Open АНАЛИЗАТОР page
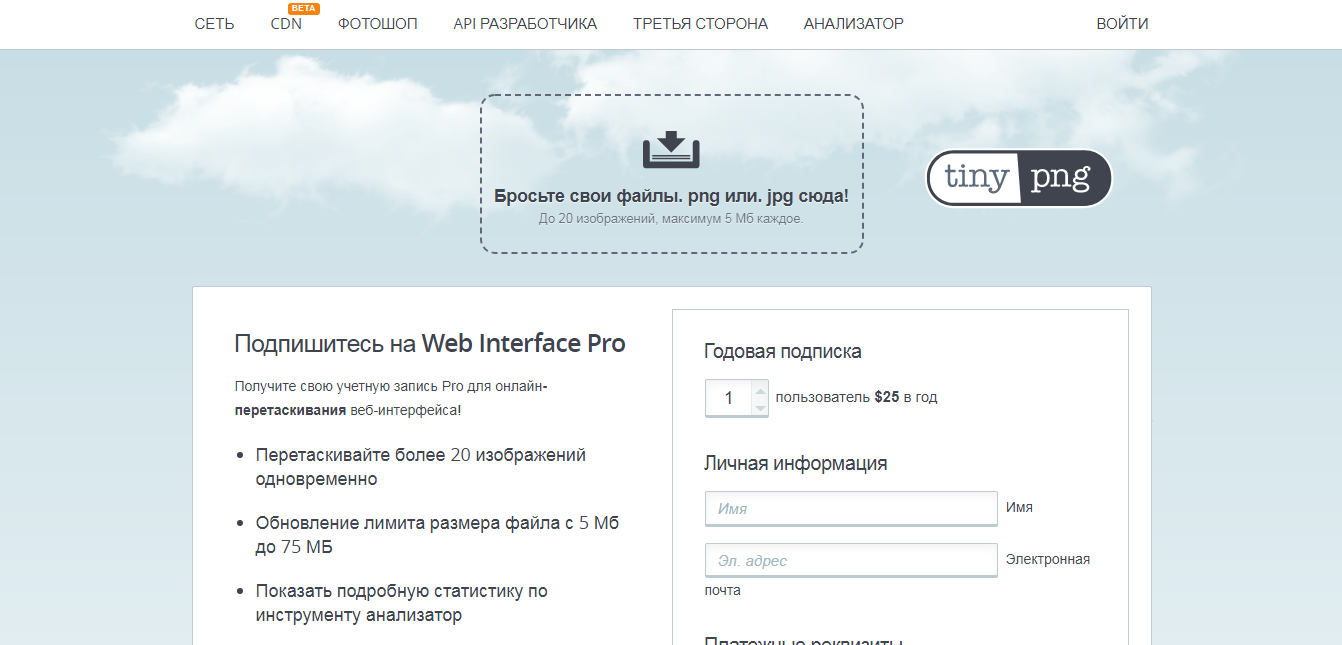 click(x=853, y=23)
